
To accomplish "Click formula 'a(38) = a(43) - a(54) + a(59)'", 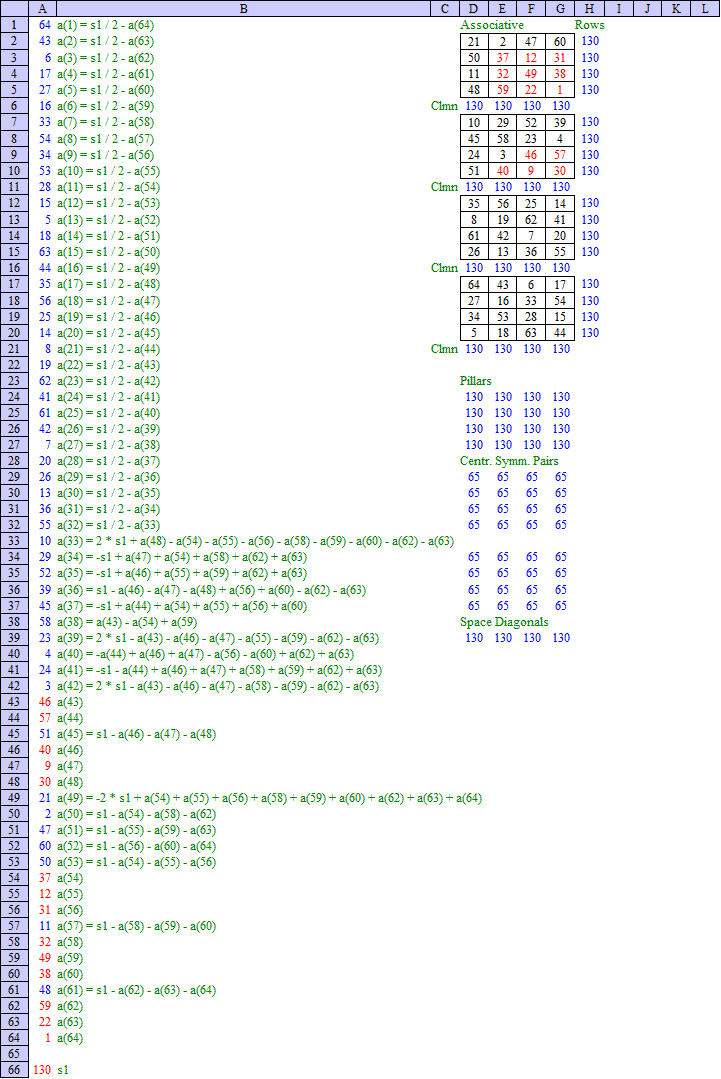I will (127, 622).
